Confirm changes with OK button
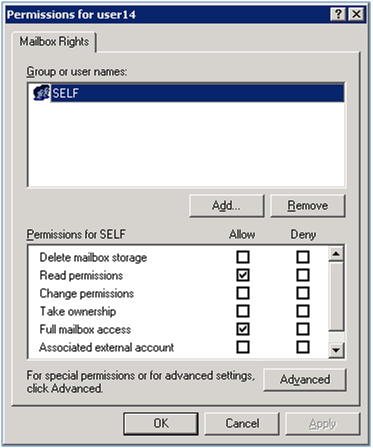Viewport: 373px width, 448px height. coord(161,423)
